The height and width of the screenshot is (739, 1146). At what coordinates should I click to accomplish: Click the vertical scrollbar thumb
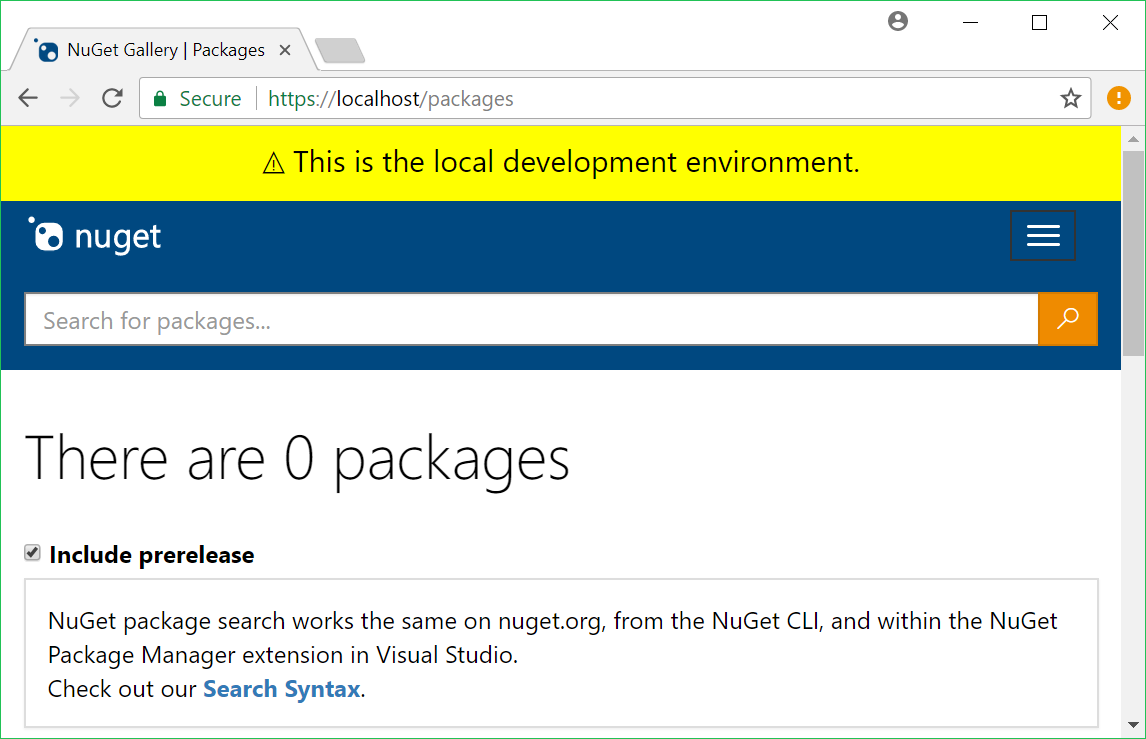pyautogui.click(x=1133, y=253)
